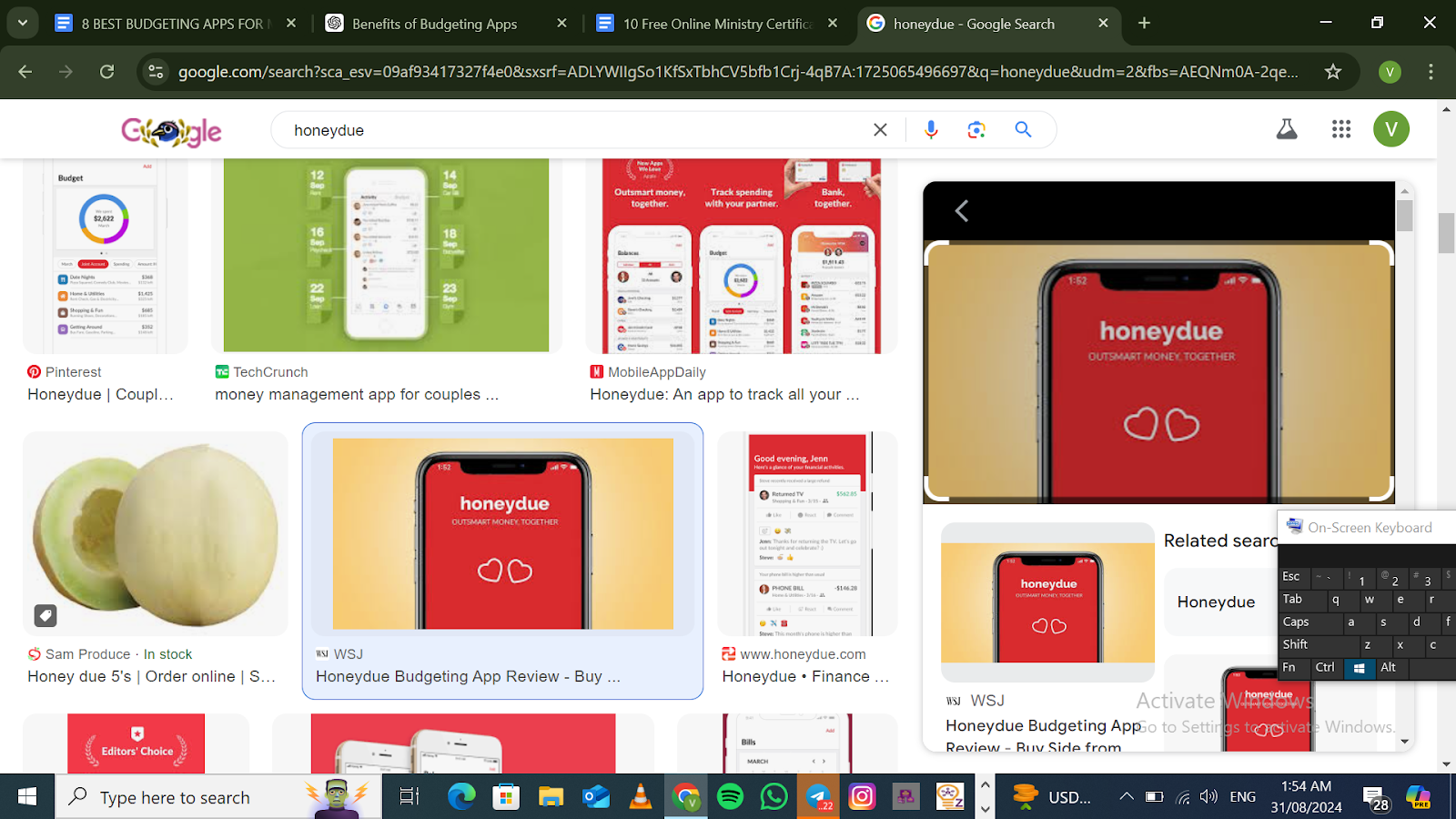
Task: Show hidden system tray icons
Action: [1126, 797]
